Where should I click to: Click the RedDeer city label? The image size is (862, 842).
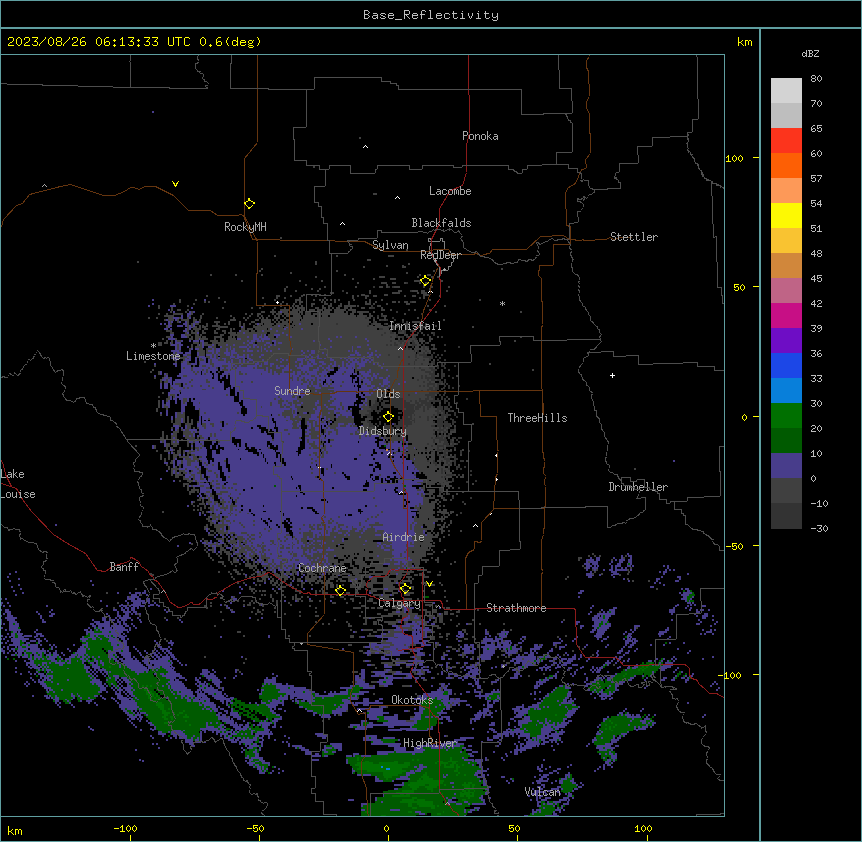[x=440, y=255]
